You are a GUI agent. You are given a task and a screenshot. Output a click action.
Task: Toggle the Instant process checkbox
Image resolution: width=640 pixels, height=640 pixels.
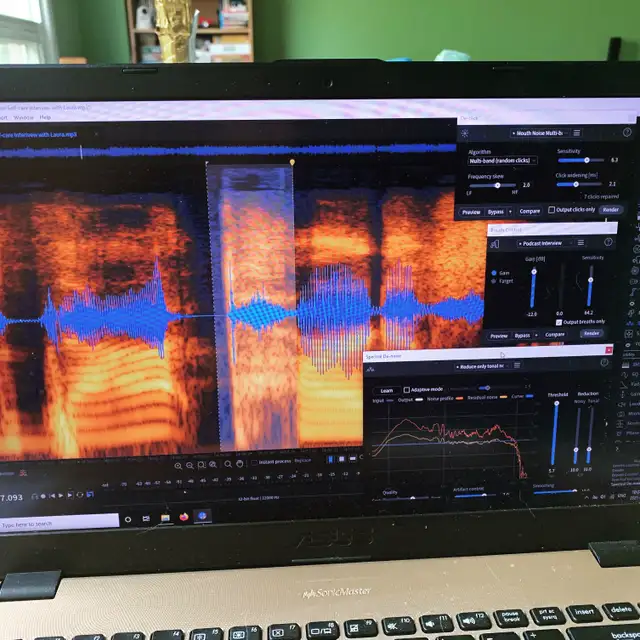(254, 462)
